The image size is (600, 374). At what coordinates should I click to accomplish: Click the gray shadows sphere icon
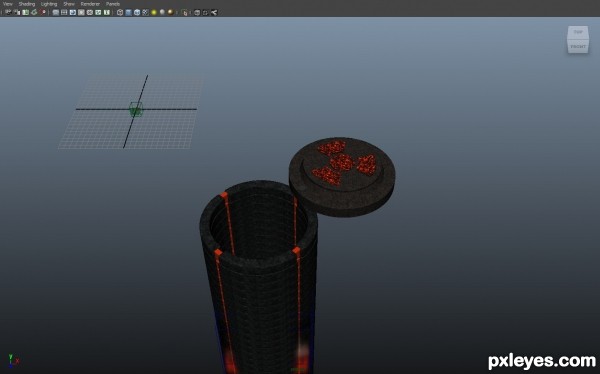coord(162,12)
